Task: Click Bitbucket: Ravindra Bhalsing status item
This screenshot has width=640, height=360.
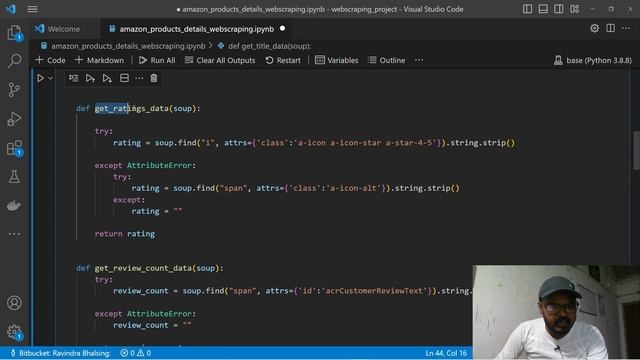Action: [x=60, y=353]
